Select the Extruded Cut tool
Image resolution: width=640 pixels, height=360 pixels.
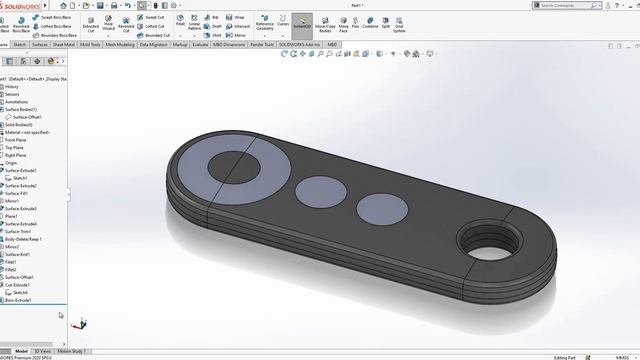pos(91,25)
